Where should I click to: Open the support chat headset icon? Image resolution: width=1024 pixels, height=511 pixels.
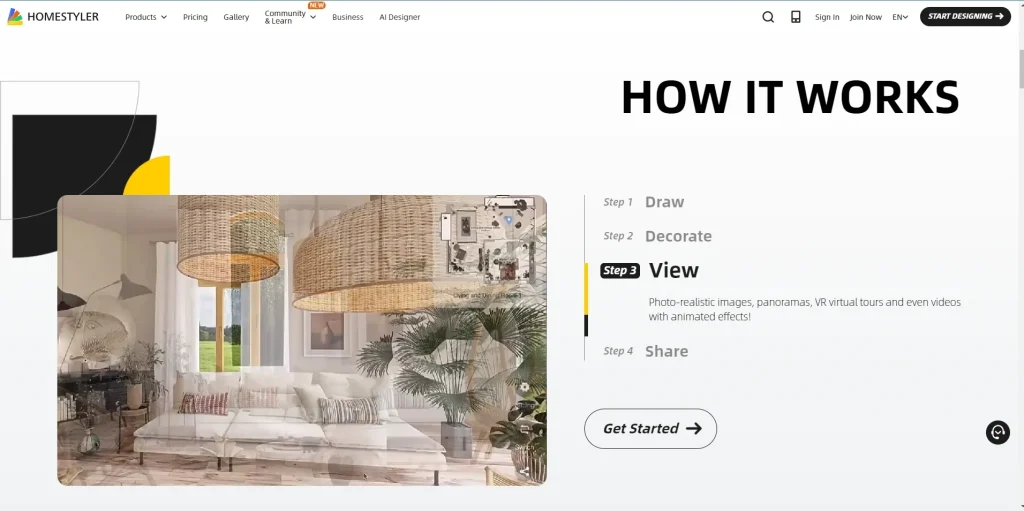tap(997, 433)
